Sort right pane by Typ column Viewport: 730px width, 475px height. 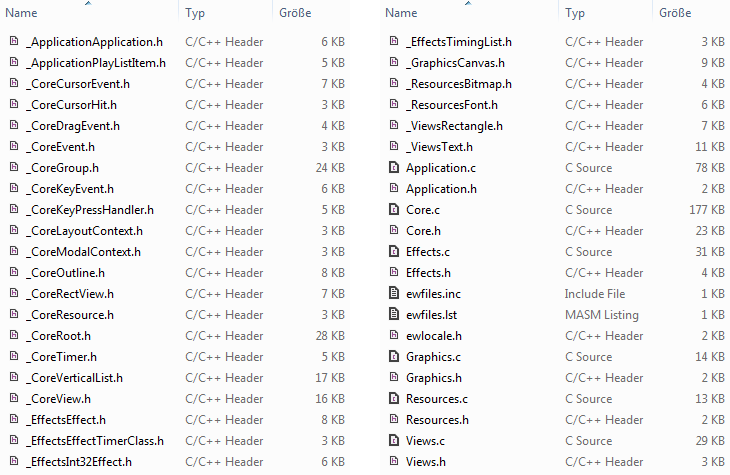click(575, 13)
